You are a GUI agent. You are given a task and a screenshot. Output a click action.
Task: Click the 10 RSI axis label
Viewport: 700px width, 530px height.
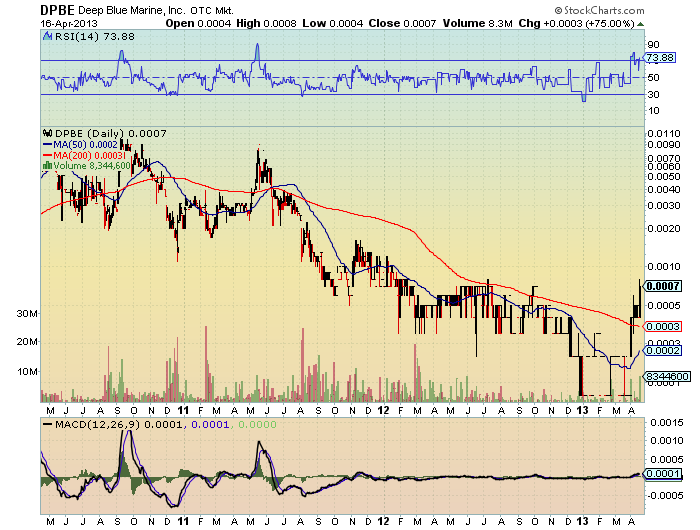point(654,110)
